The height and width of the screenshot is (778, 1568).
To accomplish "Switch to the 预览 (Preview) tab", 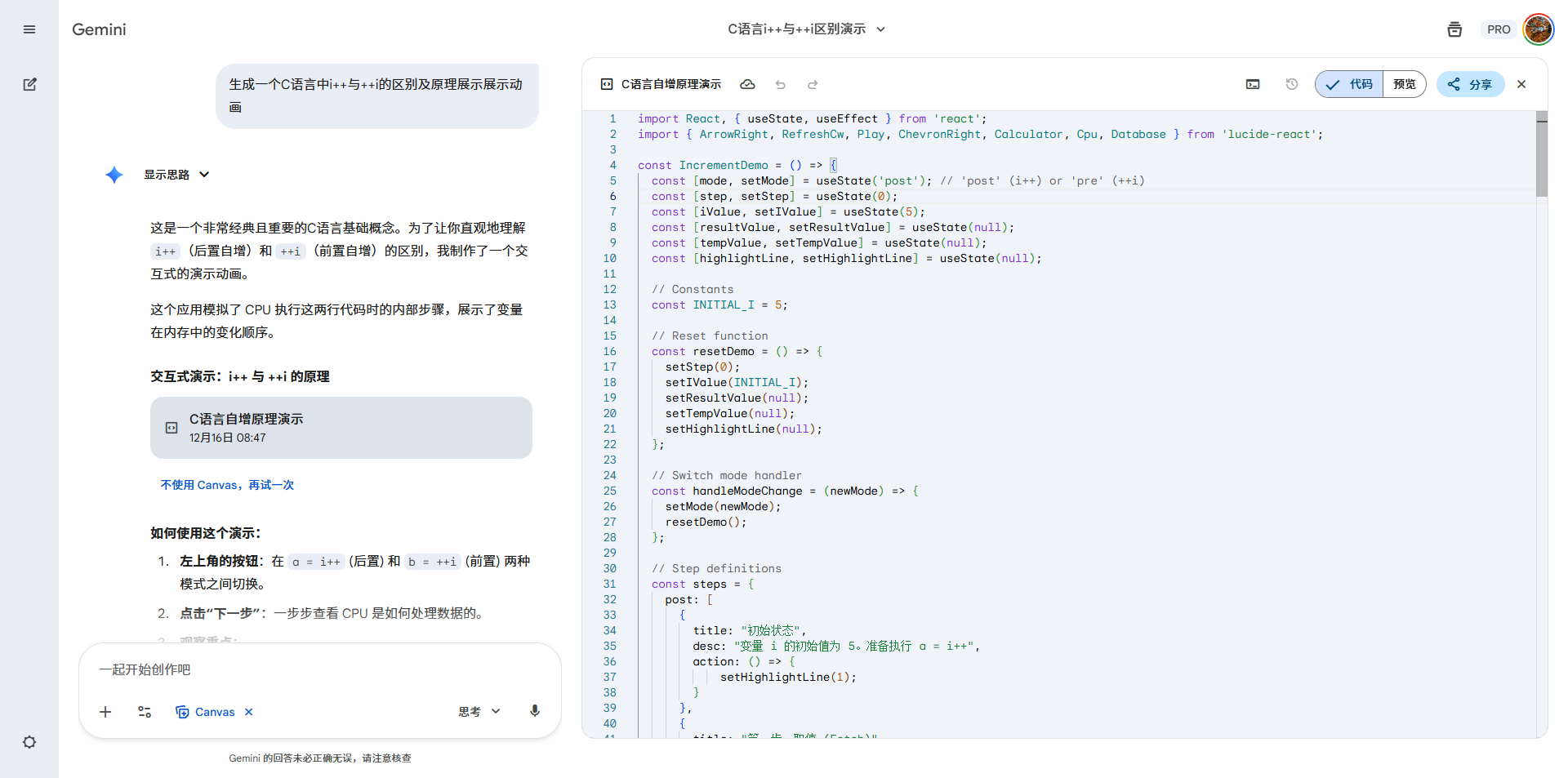I will tap(1404, 84).
